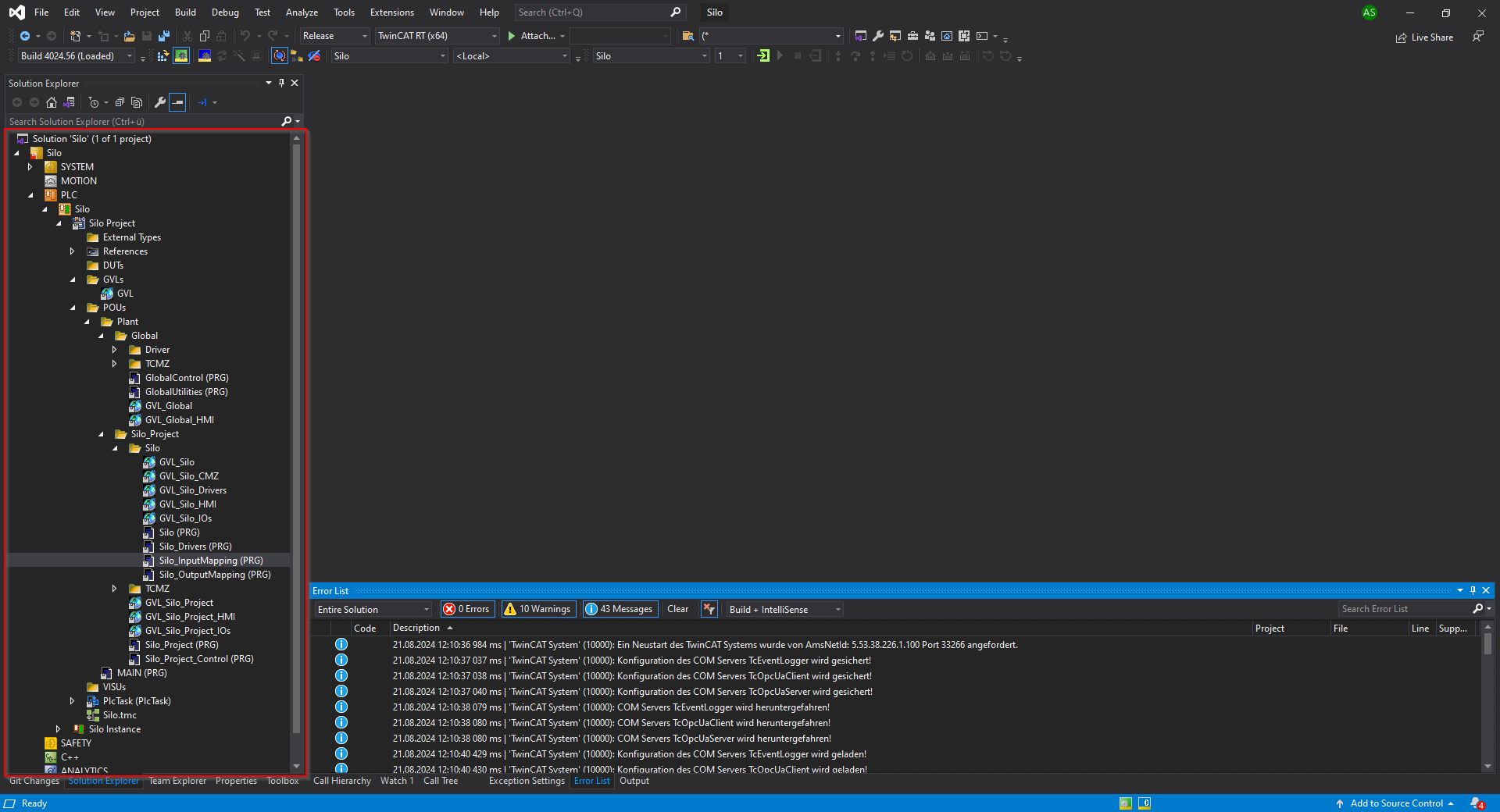The image size is (1500, 812).
Task: Click the search magnifier in Solution Explorer
Action: pos(287,121)
